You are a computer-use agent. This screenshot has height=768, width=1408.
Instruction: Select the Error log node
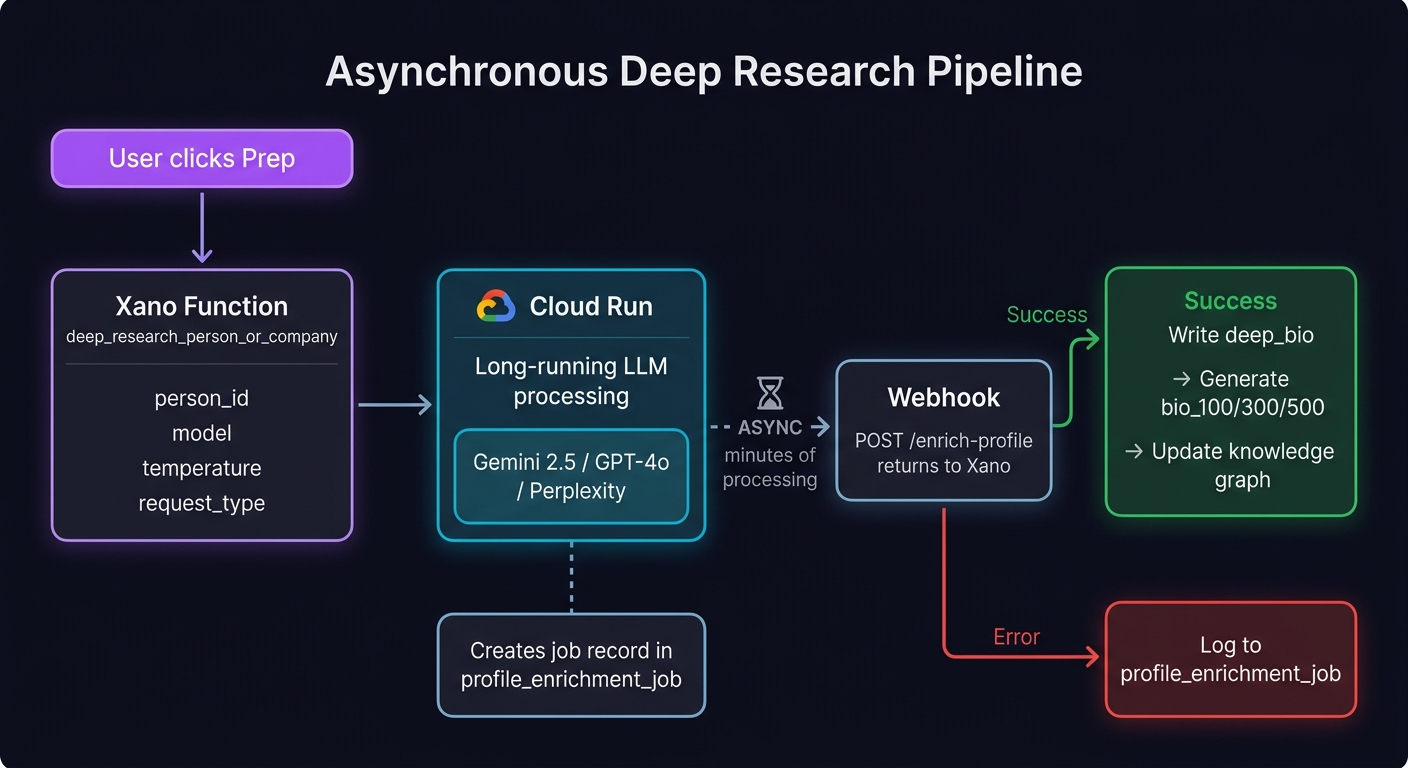[x=1230, y=659]
